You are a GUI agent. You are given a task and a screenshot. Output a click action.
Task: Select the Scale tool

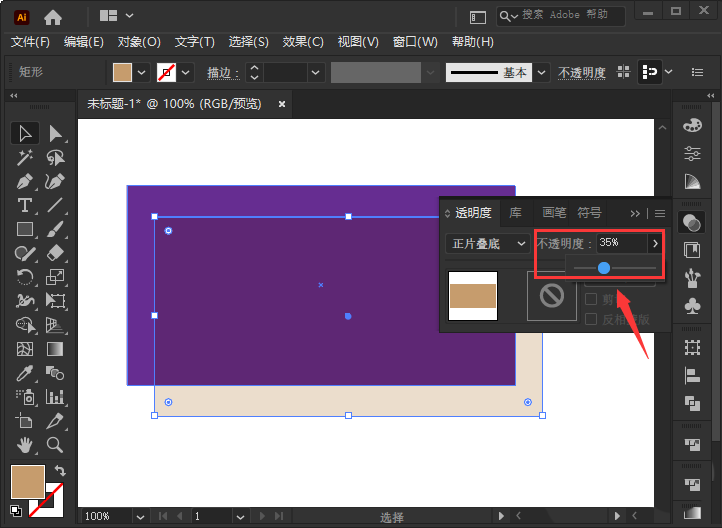click(55, 277)
